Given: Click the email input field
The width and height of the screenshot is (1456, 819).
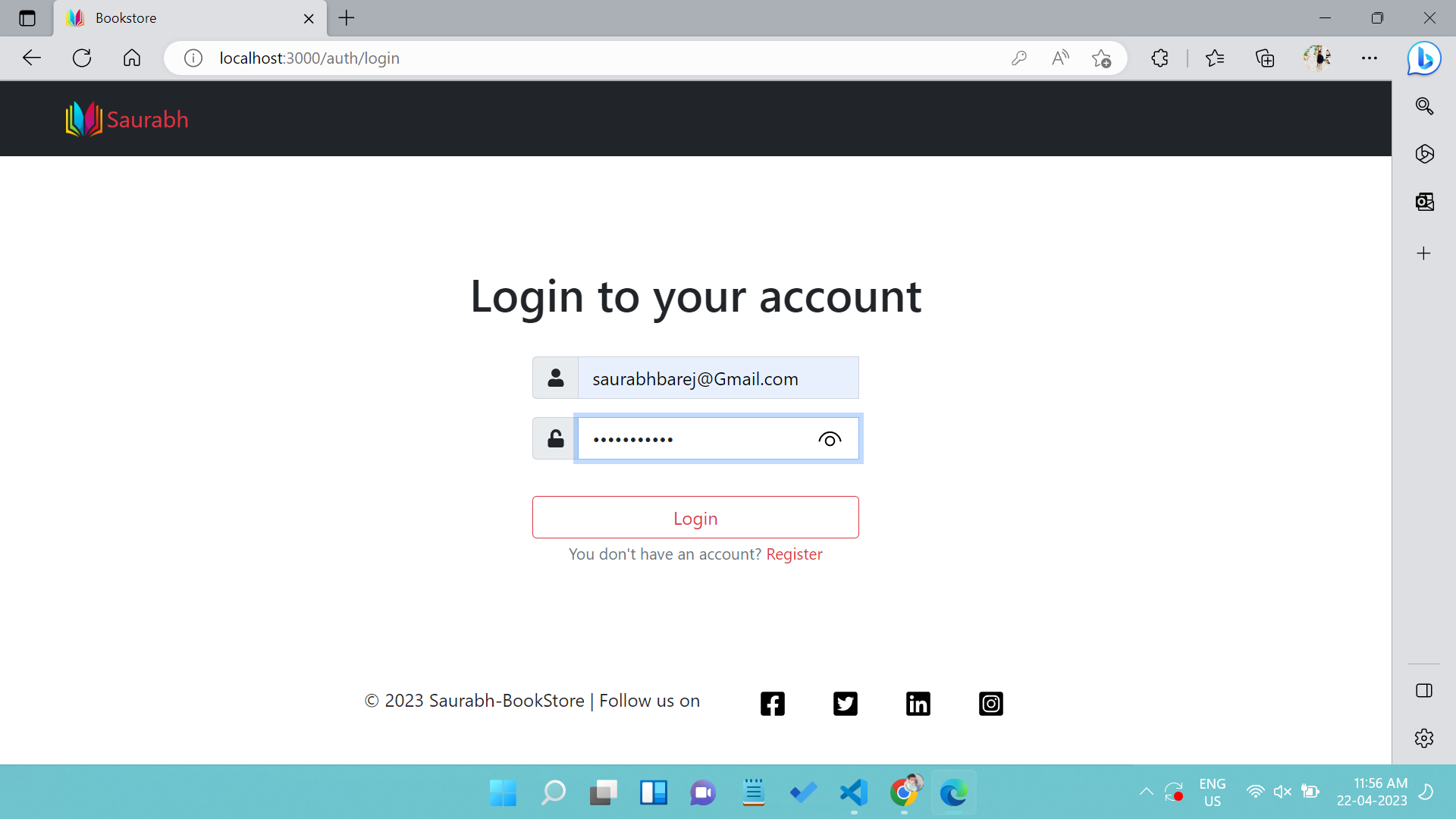Looking at the screenshot, I should (718, 378).
